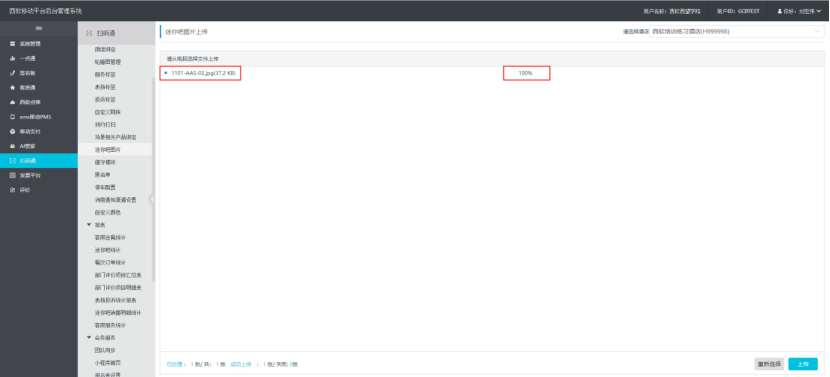
Task: Click the 迷你吧图片上传 page title
Action: click(x=186, y=32)
